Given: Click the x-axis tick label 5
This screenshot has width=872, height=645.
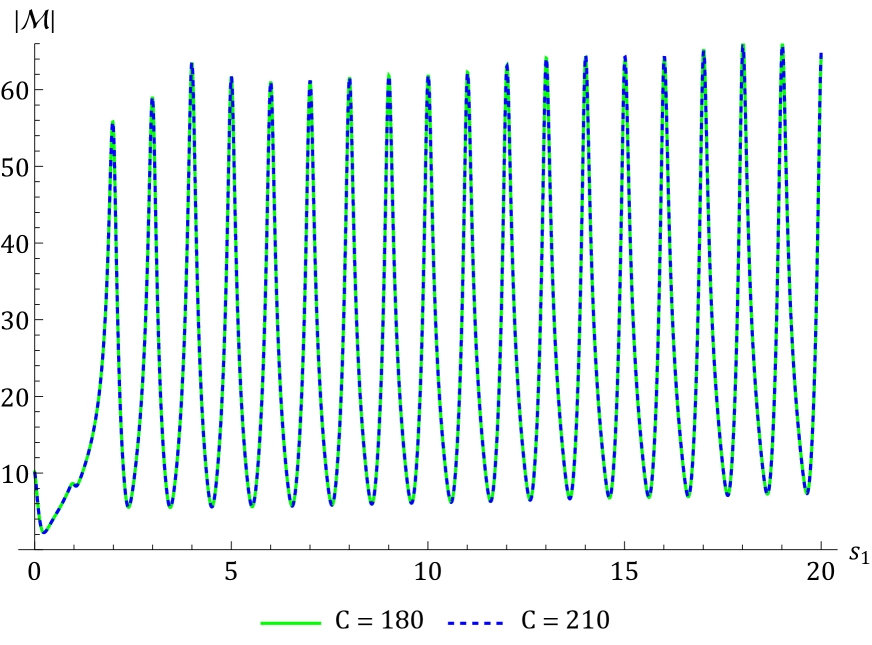Looking at the screenshot, I should 231,572.
